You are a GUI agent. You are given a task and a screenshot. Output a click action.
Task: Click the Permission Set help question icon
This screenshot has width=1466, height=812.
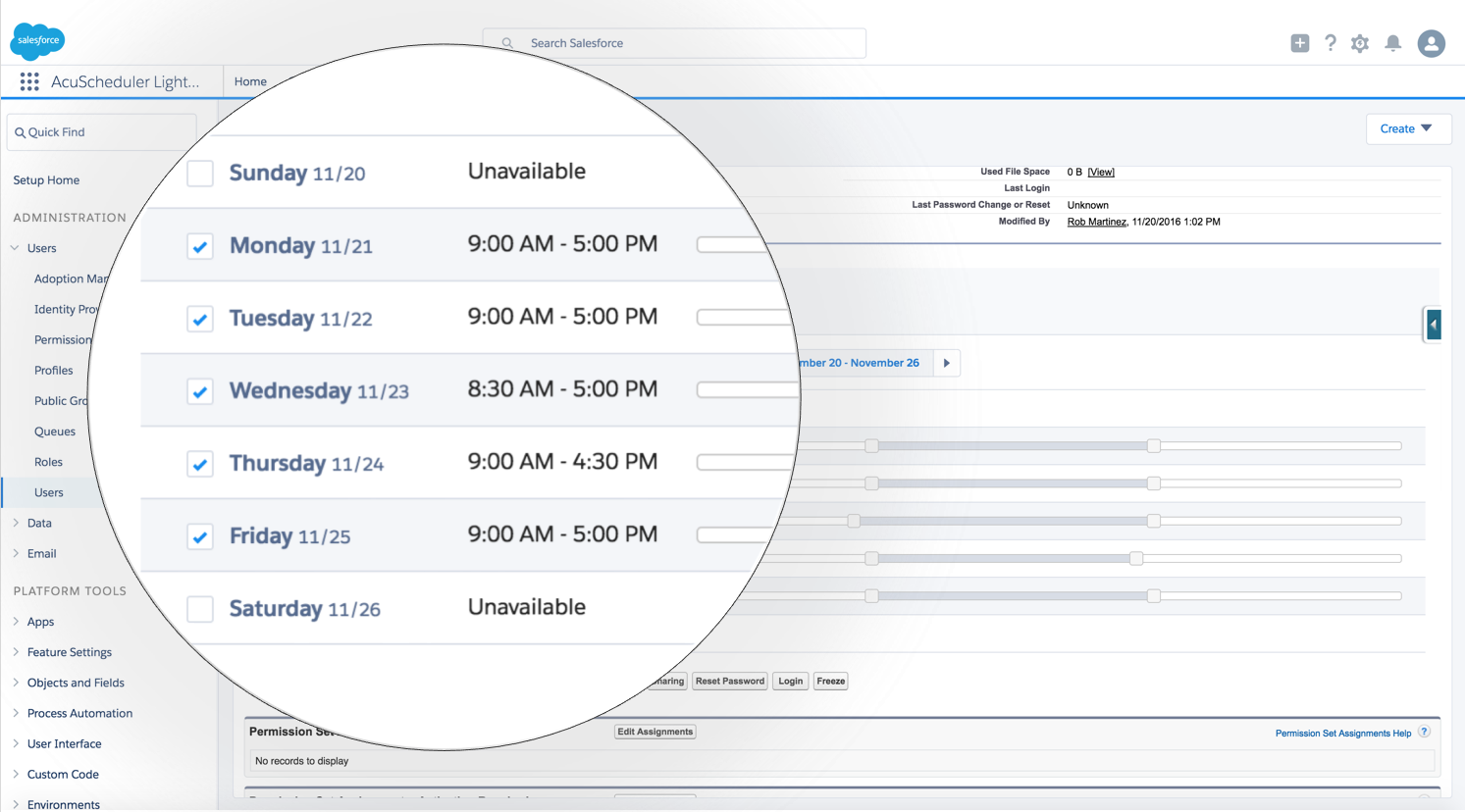(x=1424, y=732)
